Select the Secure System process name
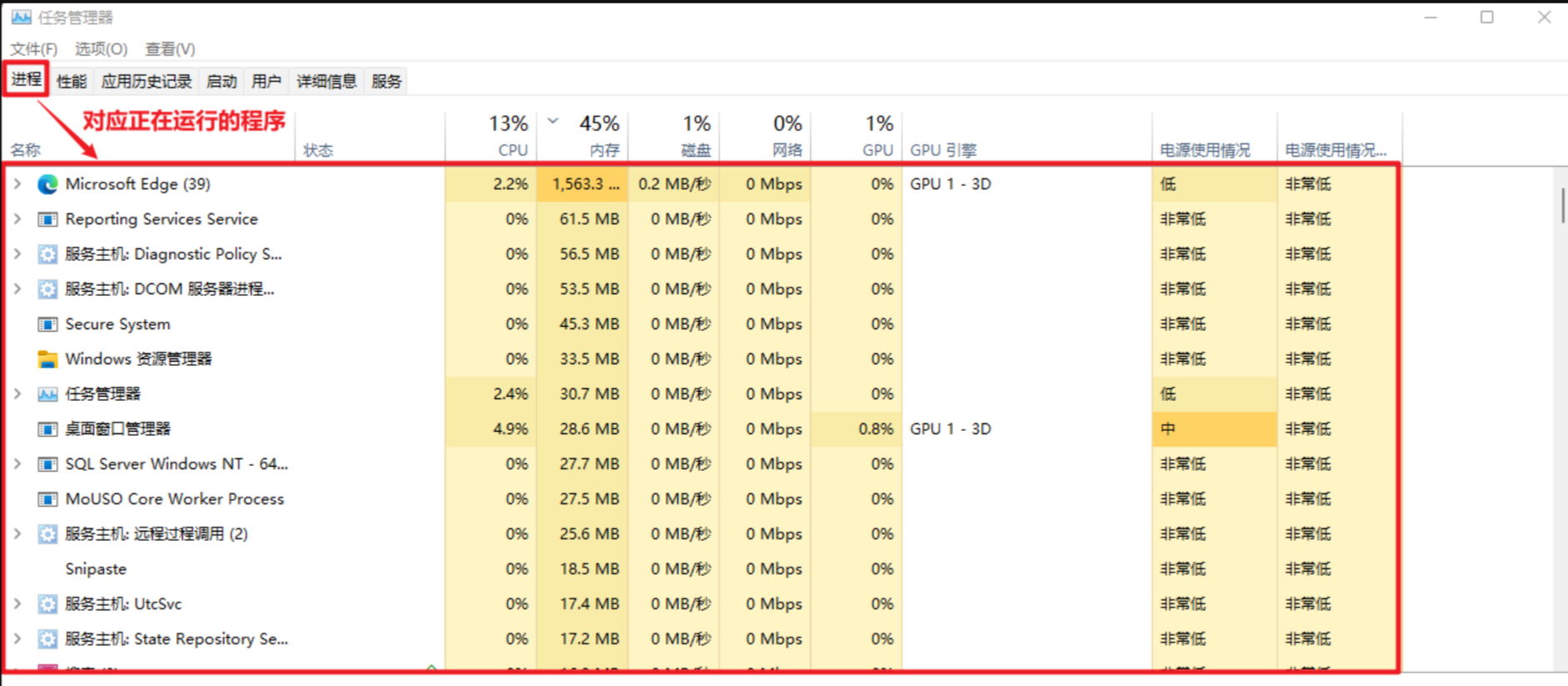The height and width of the screenshot is (686, 1568). pos(118,324)
